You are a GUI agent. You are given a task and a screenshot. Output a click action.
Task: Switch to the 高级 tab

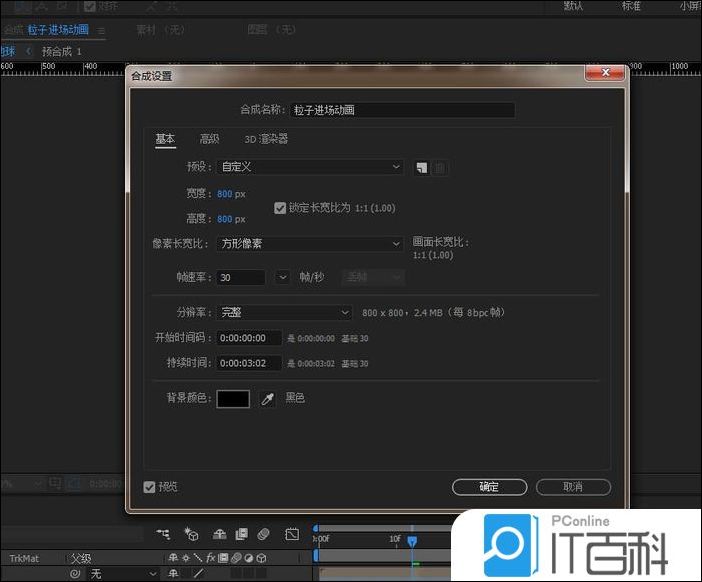coord(210,139)
